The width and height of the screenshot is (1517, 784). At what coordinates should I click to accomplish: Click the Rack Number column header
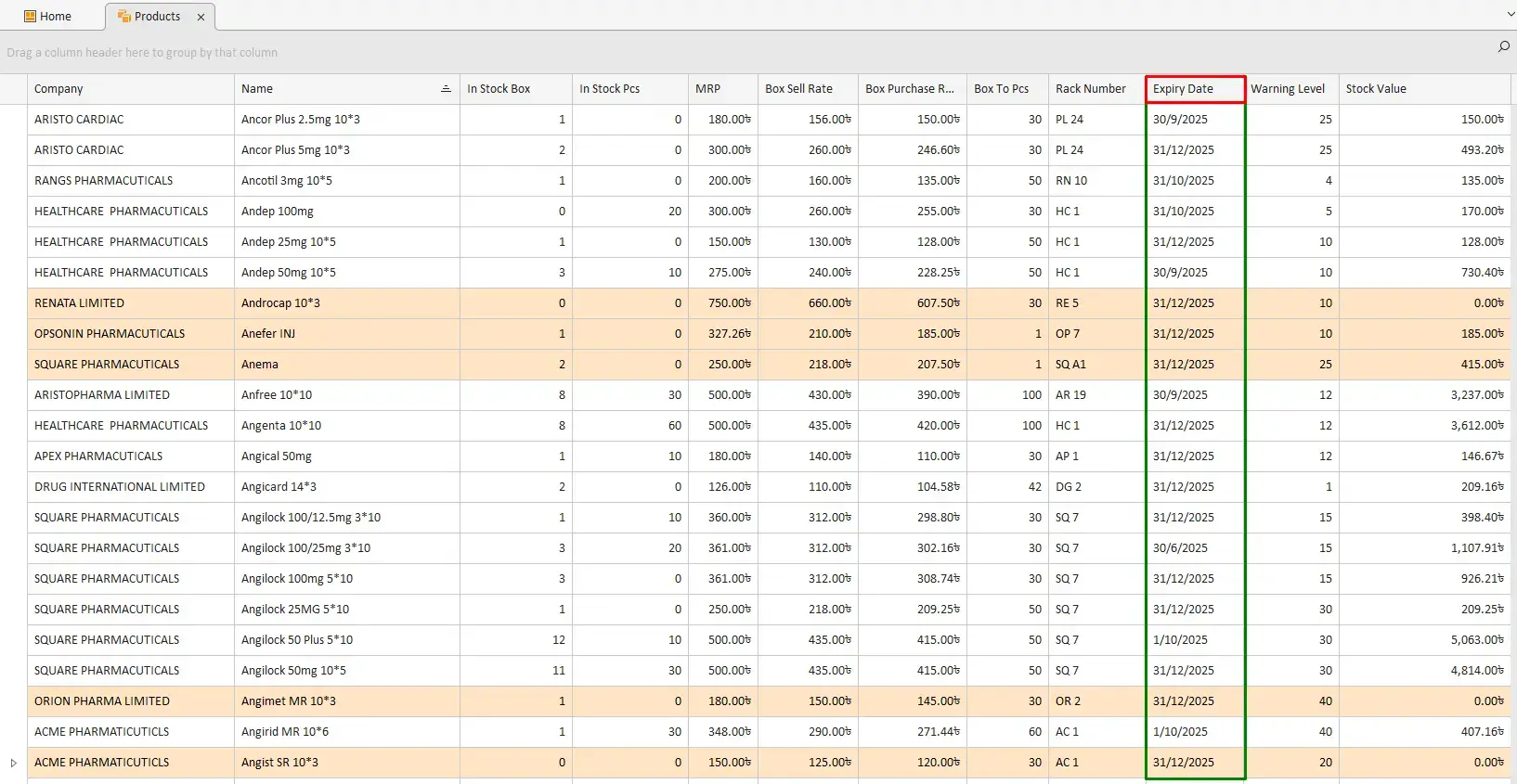point(1096,89)
